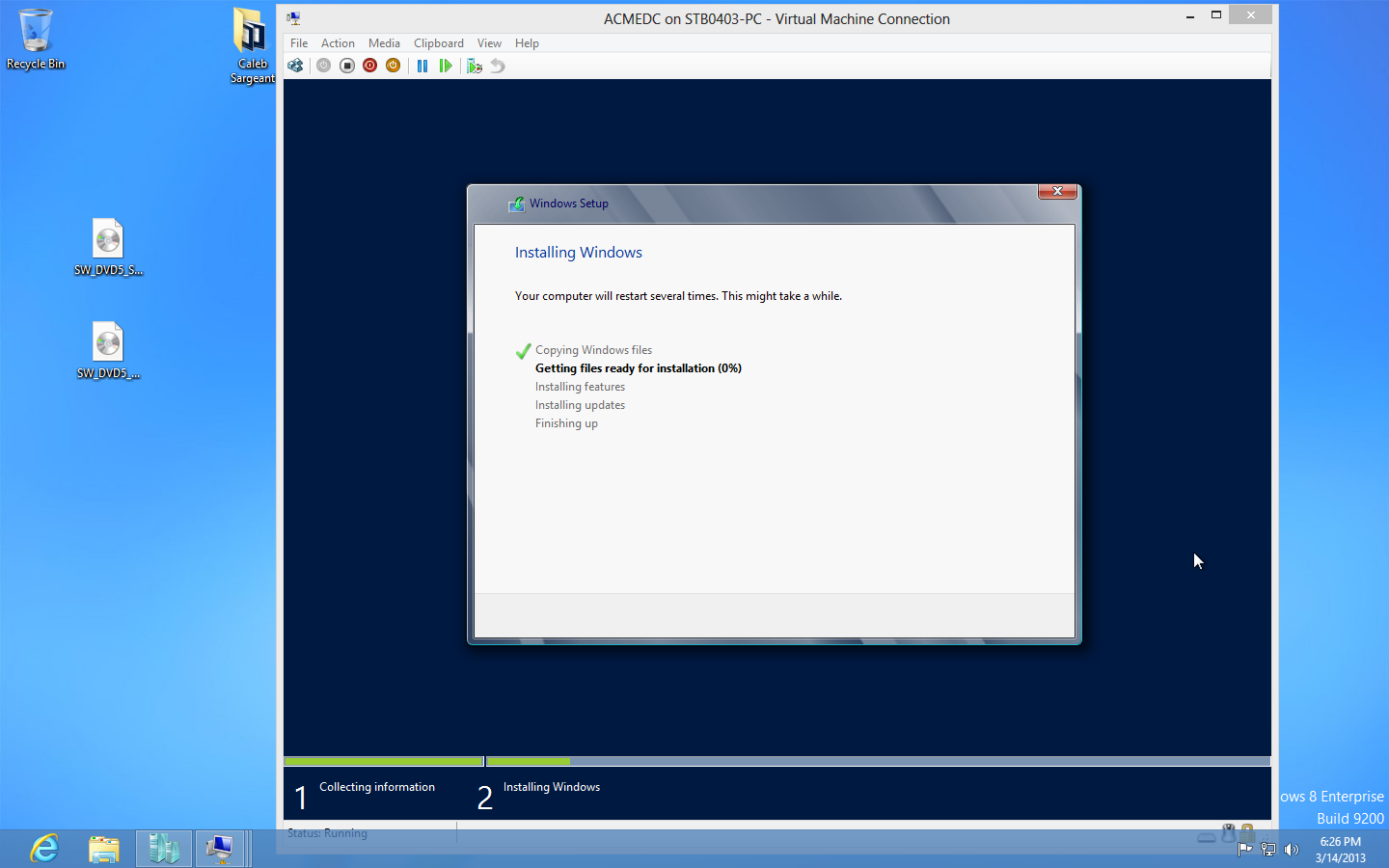Viewport: 1389px width, 868px height.
Task: Open the Media menu
Action: 384,43
